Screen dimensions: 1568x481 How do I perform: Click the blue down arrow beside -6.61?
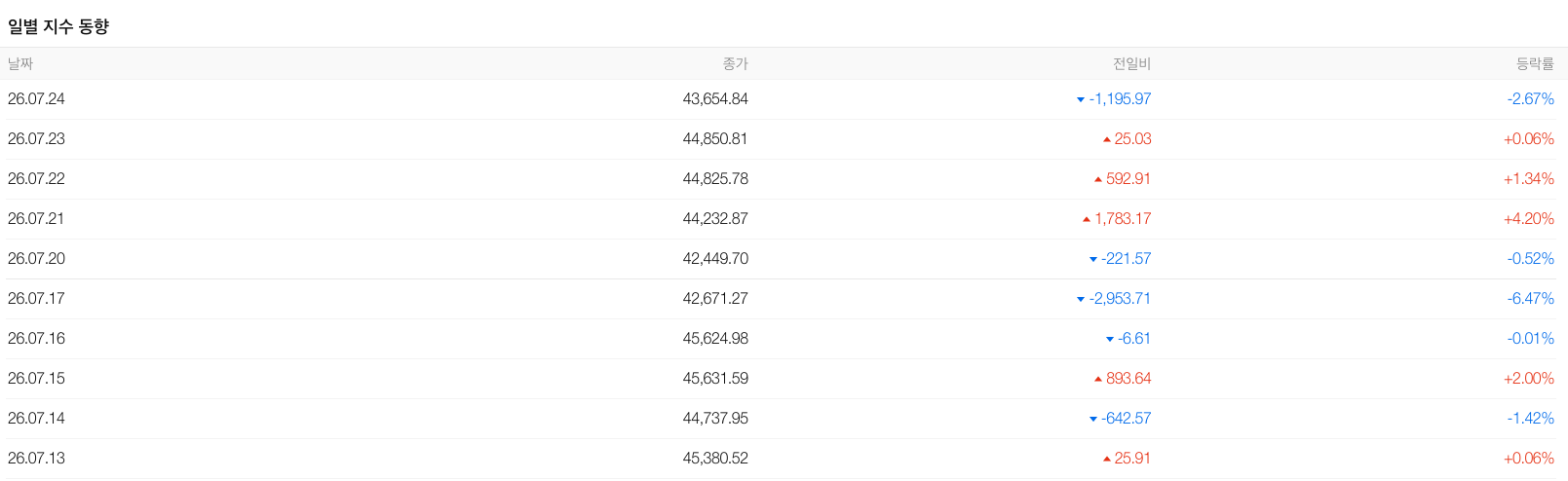[1109, 339]
